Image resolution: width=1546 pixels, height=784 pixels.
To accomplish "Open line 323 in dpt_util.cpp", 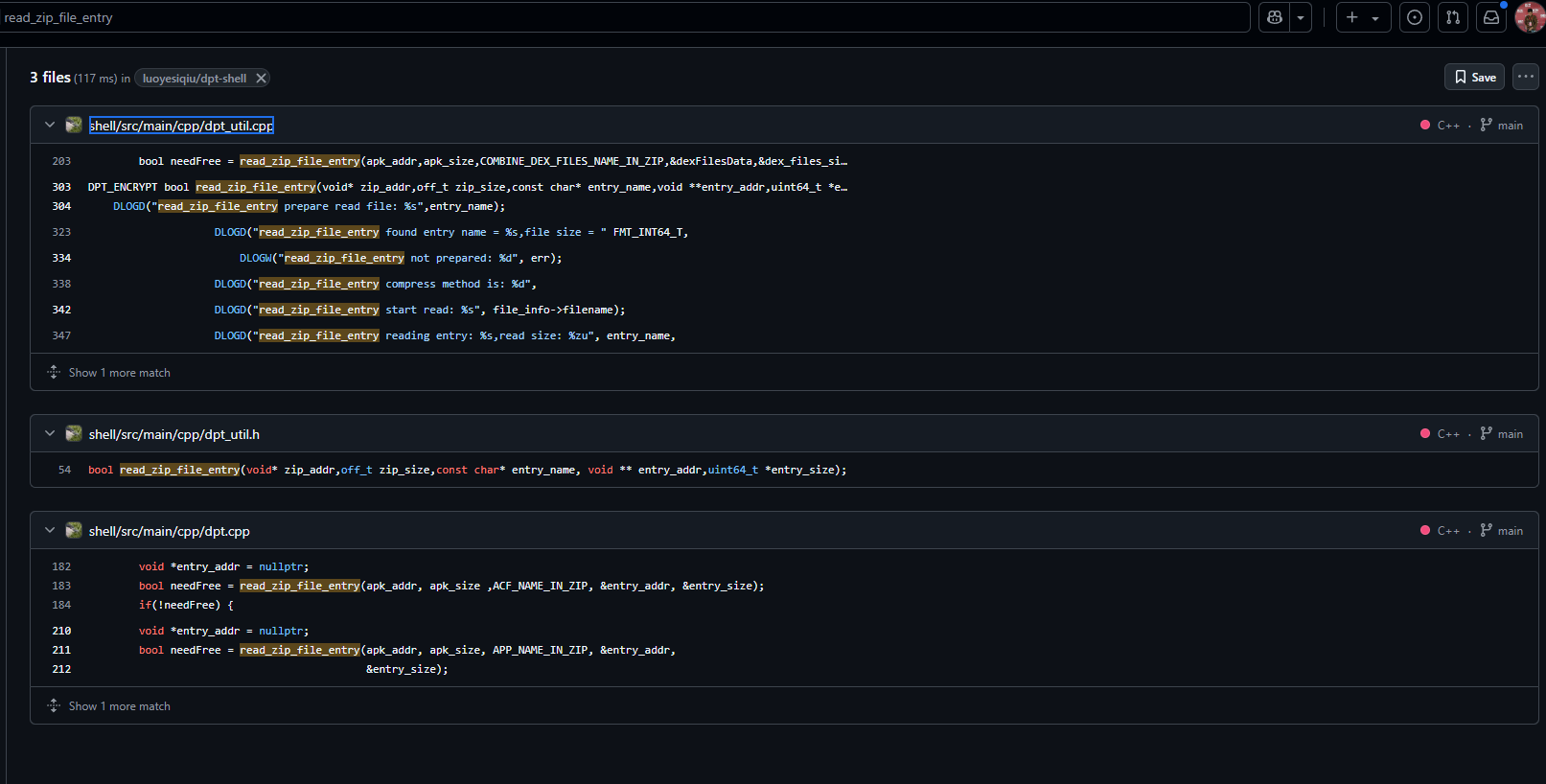I will 61,232.
